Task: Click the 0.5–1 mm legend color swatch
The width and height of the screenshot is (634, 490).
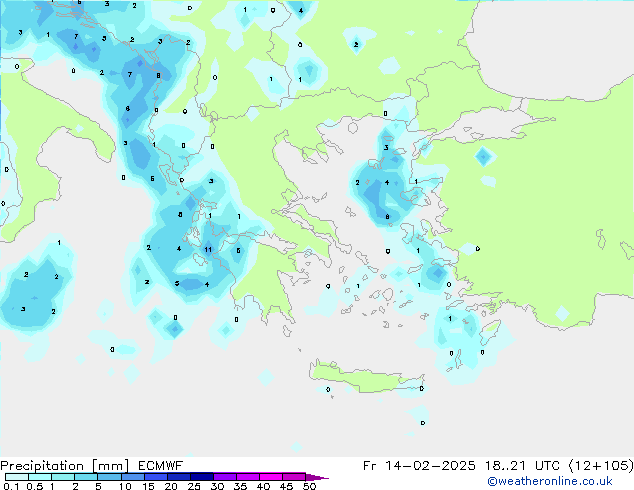Action: (40, 477)
